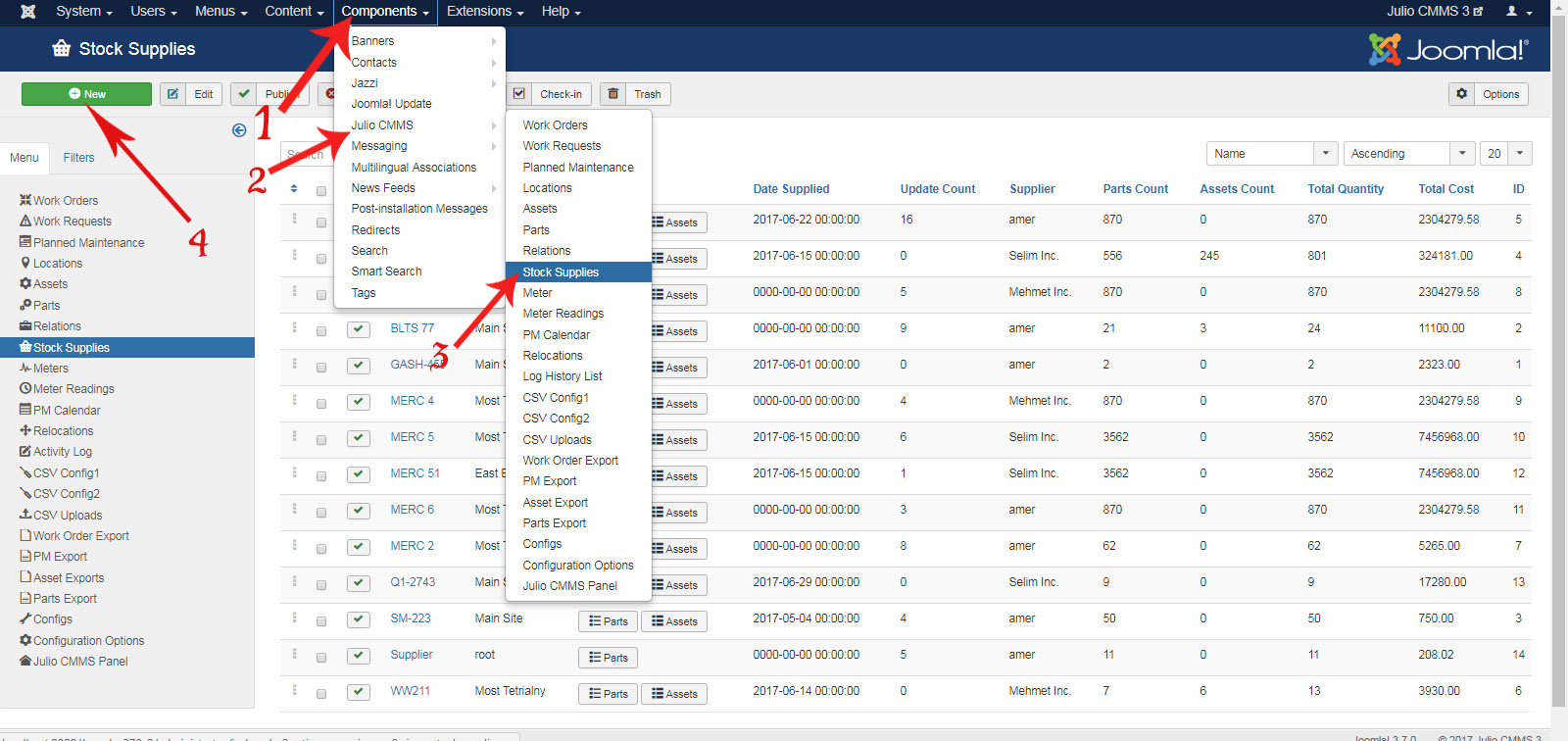Choose Configuration Options from the submenu

[x=578, y=566]
